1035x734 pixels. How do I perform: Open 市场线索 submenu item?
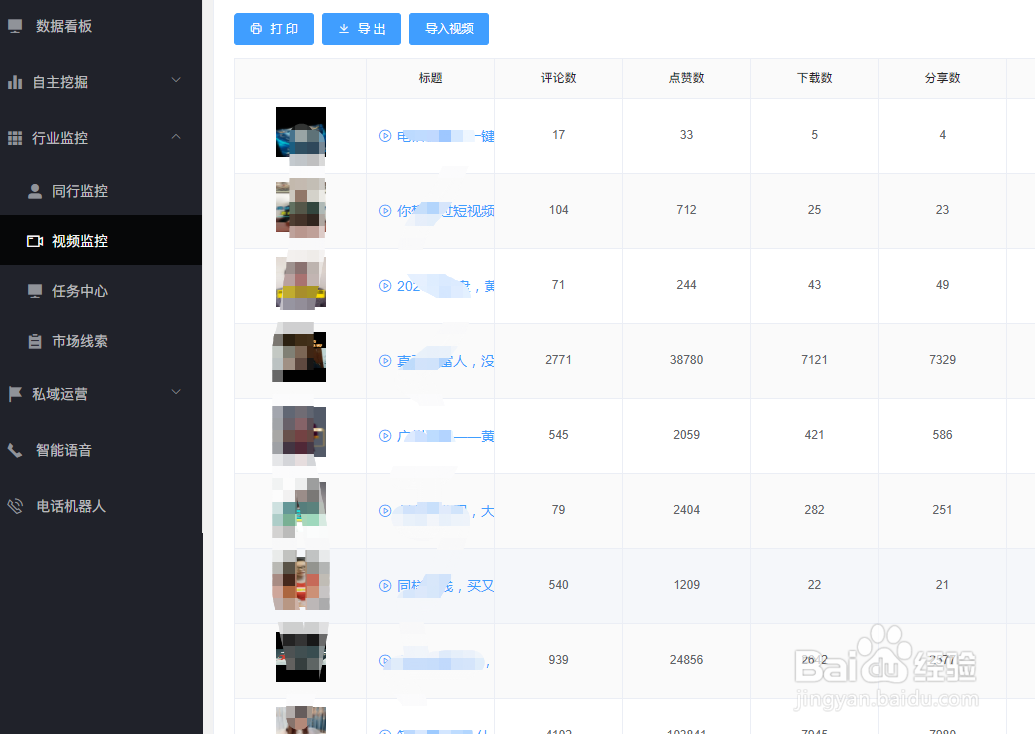point(100,341)
